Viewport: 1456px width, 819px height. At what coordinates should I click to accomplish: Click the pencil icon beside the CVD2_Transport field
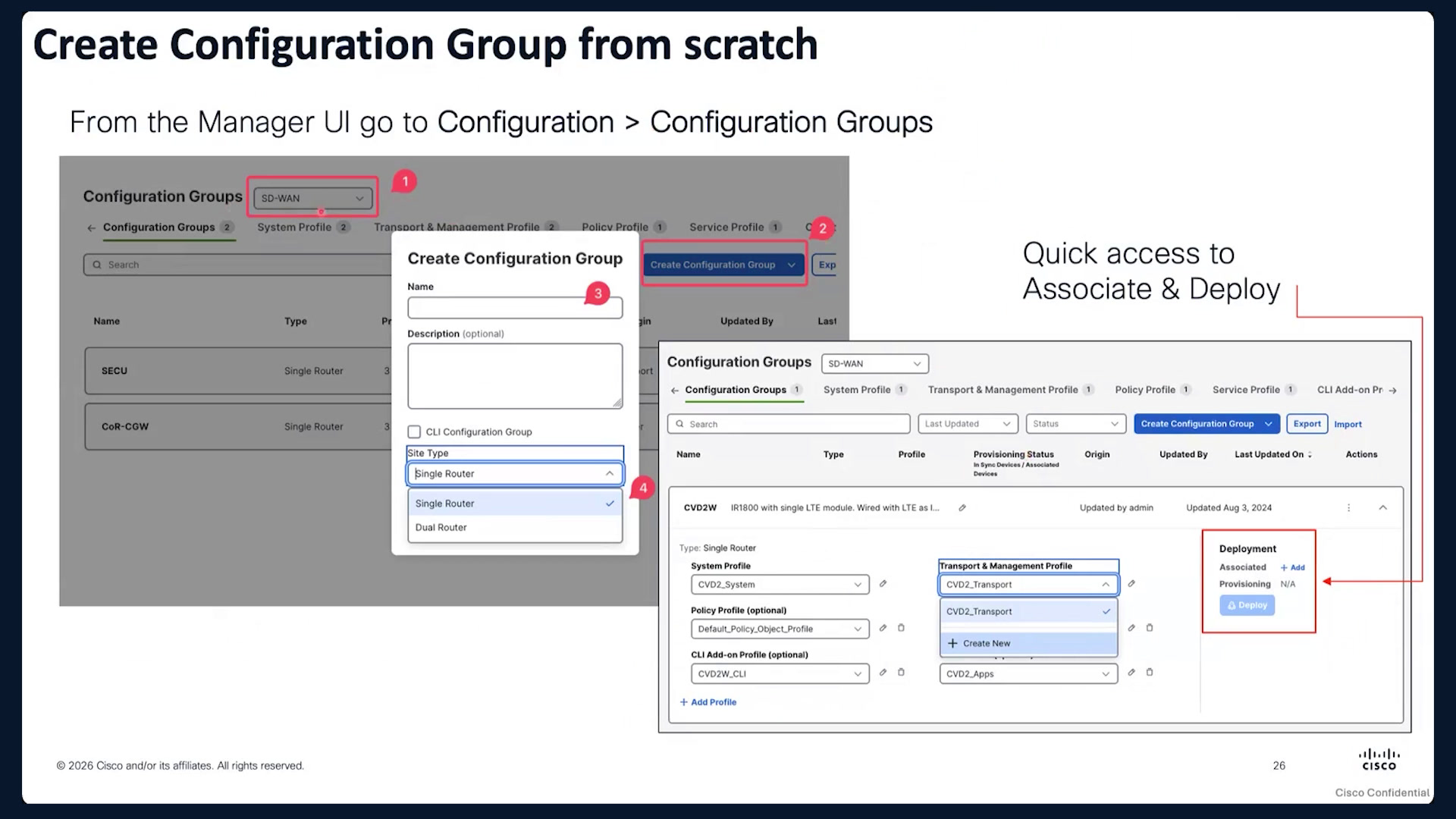(1131, 584)
